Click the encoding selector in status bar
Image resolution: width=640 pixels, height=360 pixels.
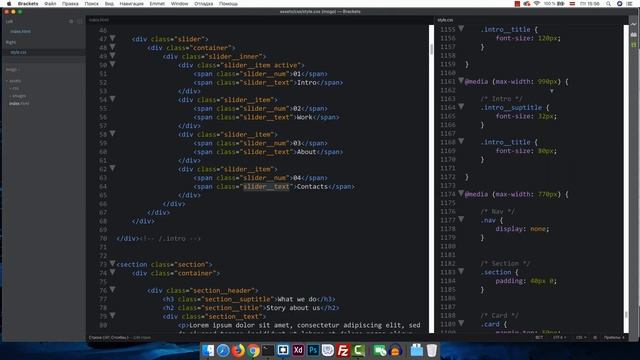(559, 338)
